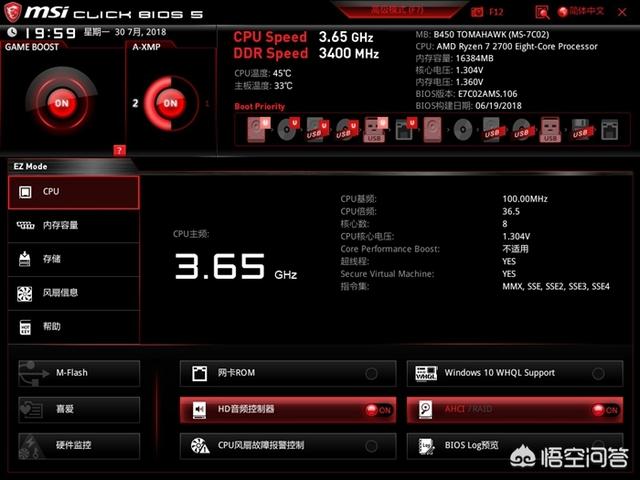Click the date text 30 7月, 2018
Viewport: 640px width, 480px height.
(140, 32)
